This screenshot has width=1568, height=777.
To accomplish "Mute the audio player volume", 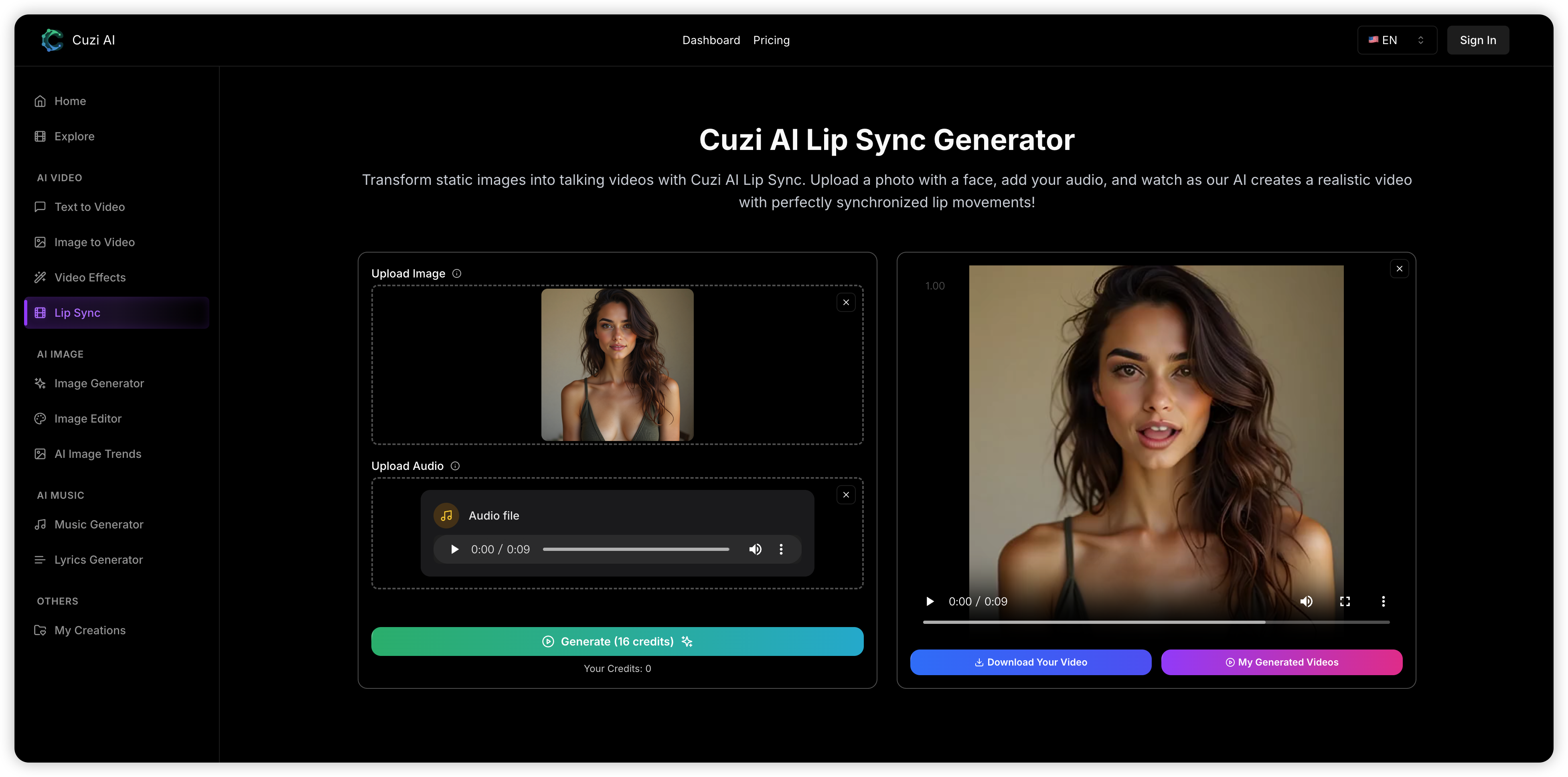I will coord(755,549).
